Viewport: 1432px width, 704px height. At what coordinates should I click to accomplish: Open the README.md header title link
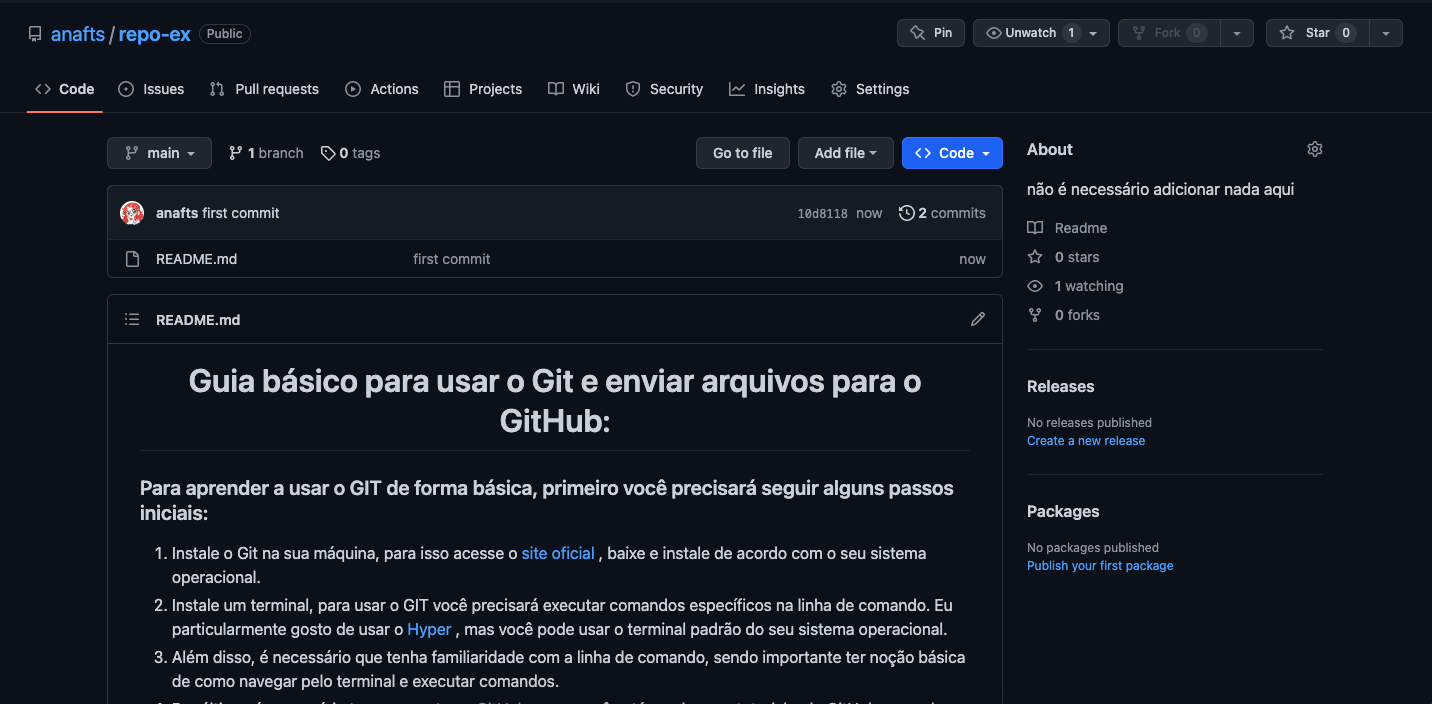[198, 320]
